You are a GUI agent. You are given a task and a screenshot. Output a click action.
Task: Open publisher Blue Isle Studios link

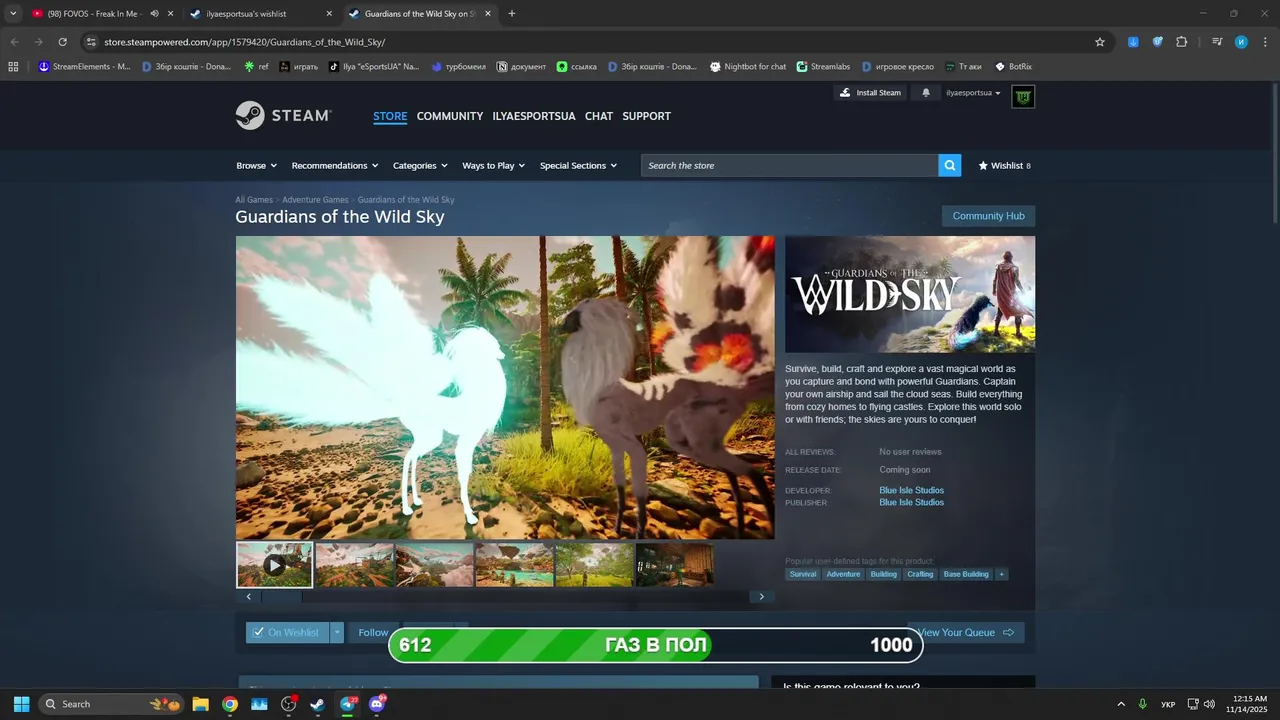911,502
